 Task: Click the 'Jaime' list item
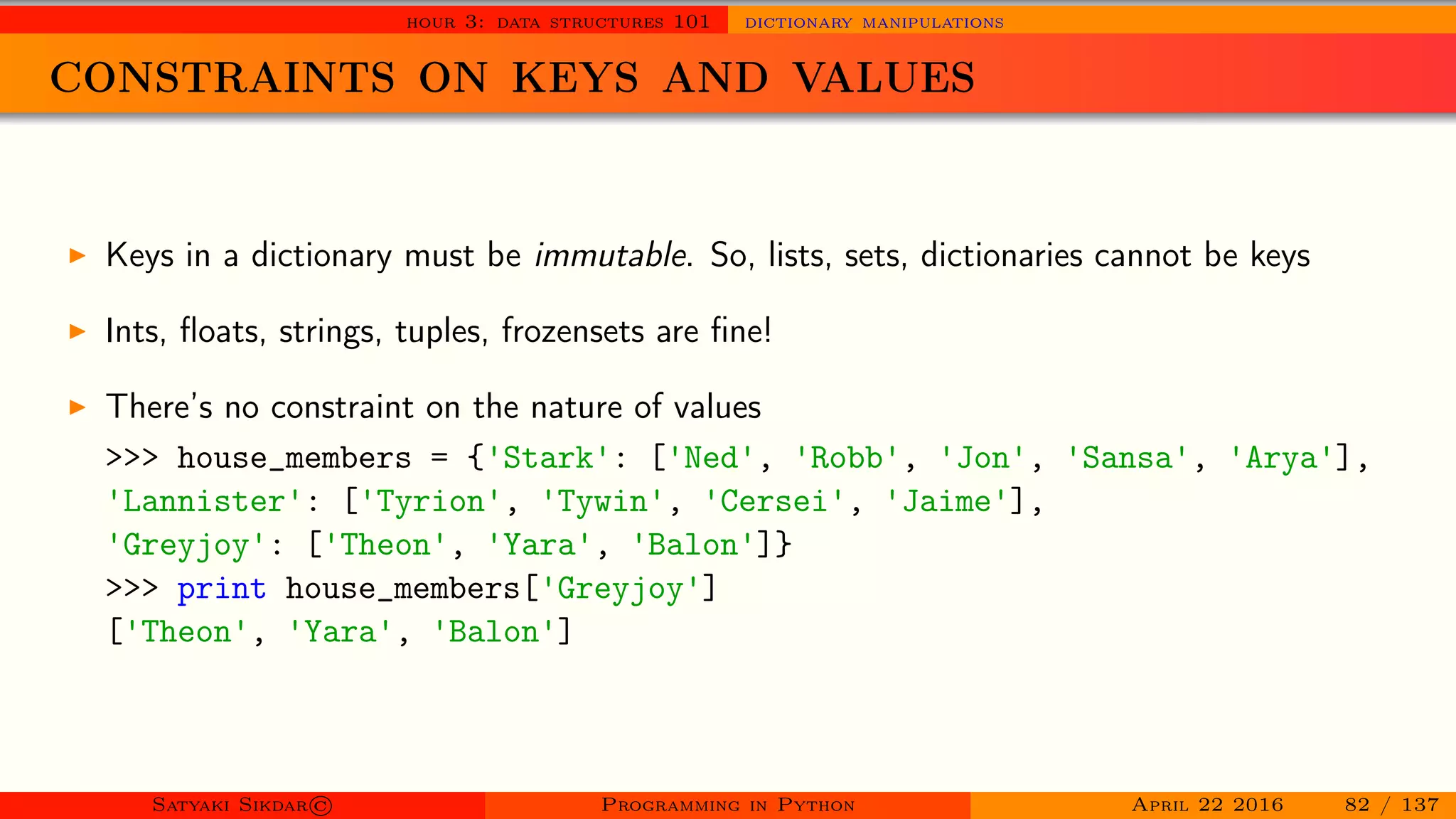coord(946,502)
